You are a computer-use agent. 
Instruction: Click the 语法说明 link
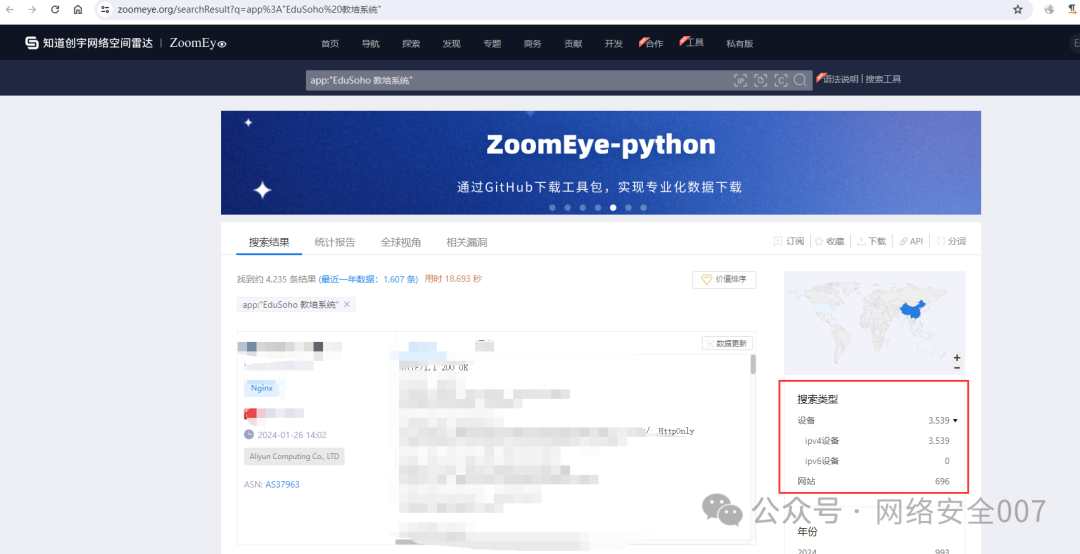[840, 79]
